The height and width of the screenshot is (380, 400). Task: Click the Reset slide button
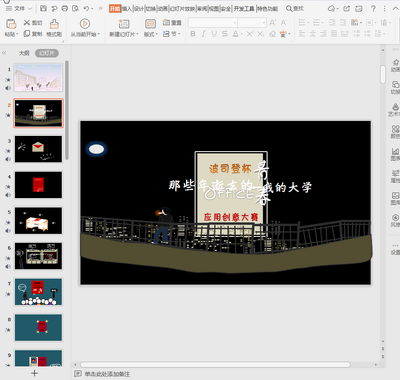(x=172, y=23)
